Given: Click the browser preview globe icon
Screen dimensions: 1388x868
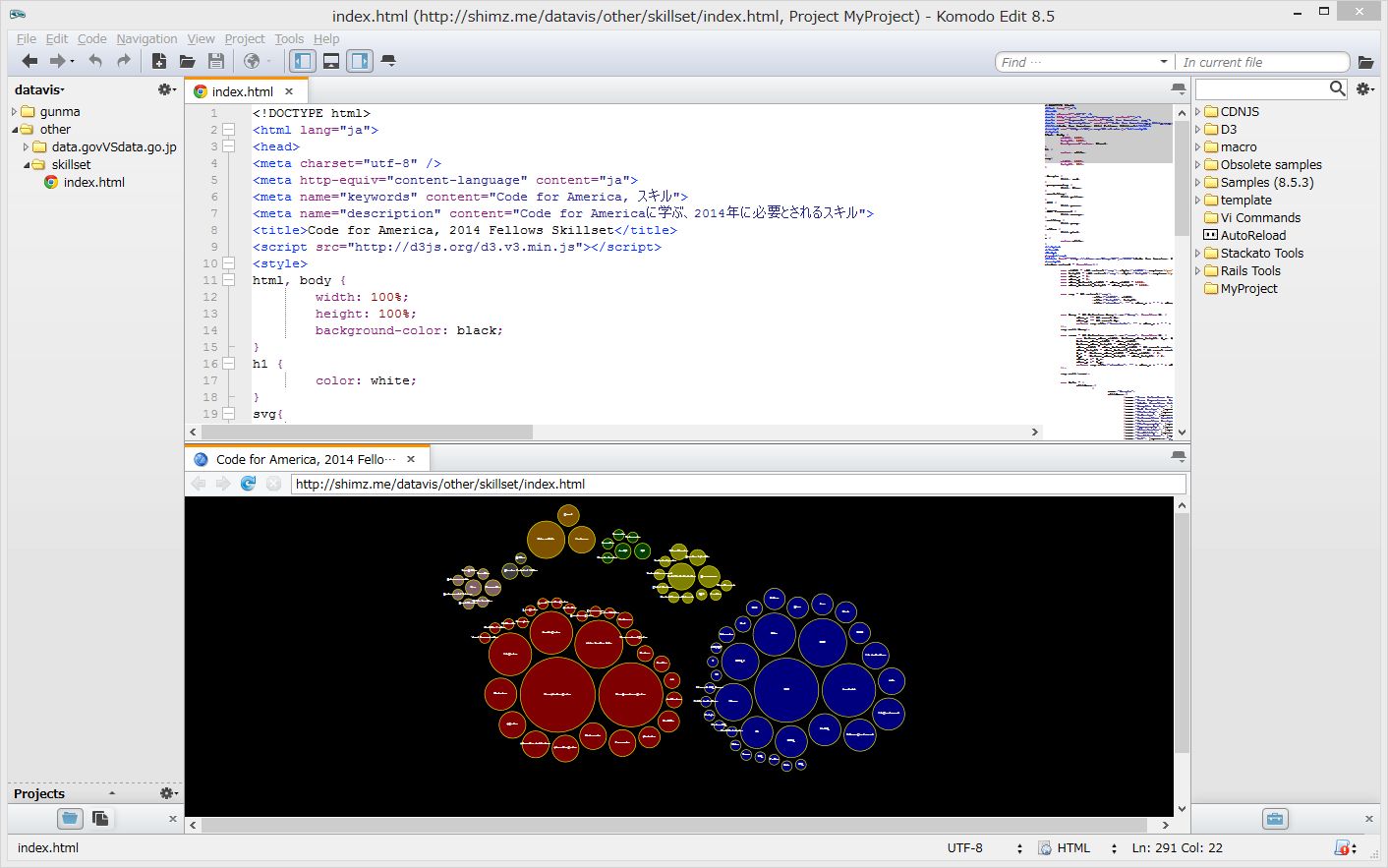Looking at the screenshot, I should (x=252, y=61).
